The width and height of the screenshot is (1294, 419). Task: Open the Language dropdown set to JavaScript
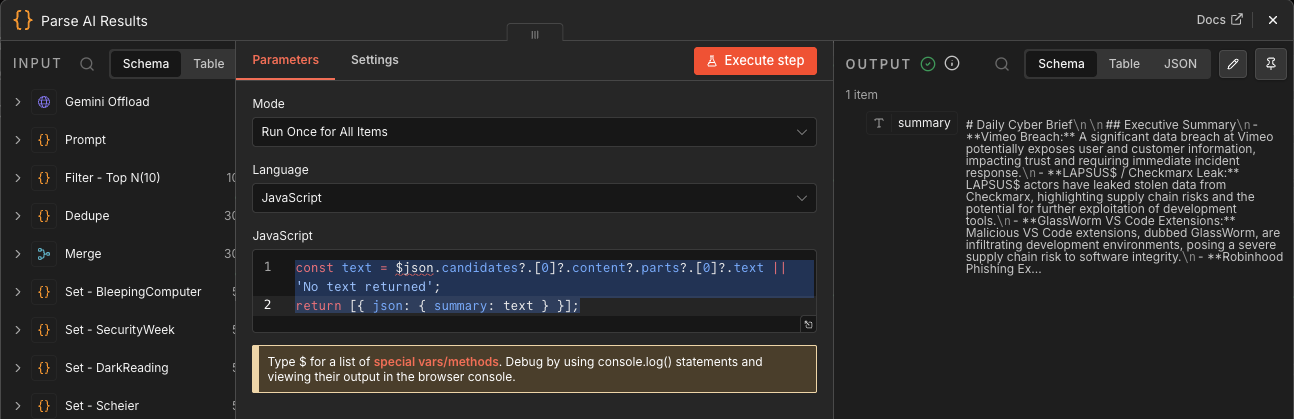tap(534, 198)
